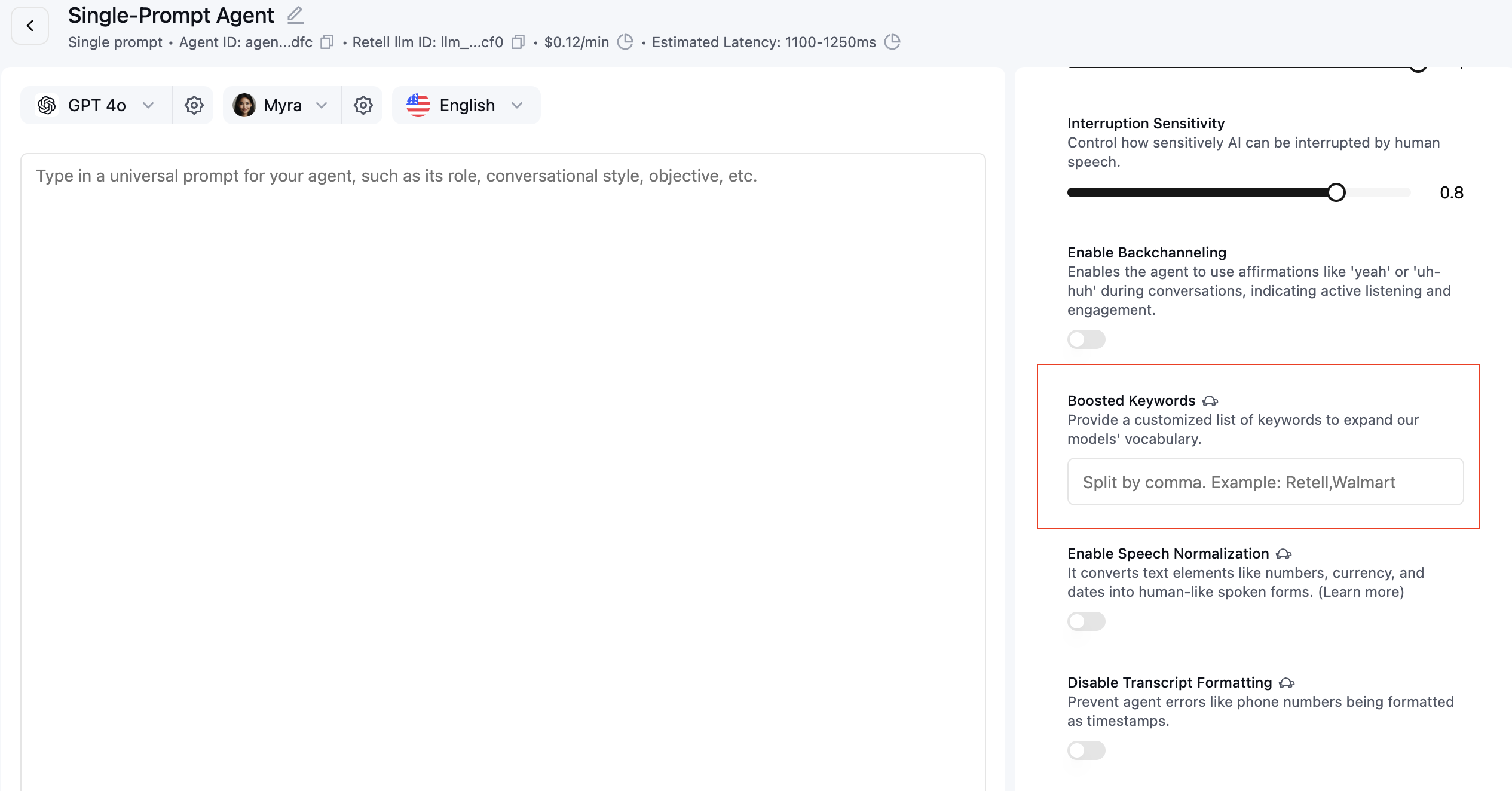Enable Backchanneling toggle
1512x791 pixels.
click(x=1086, y=339)
